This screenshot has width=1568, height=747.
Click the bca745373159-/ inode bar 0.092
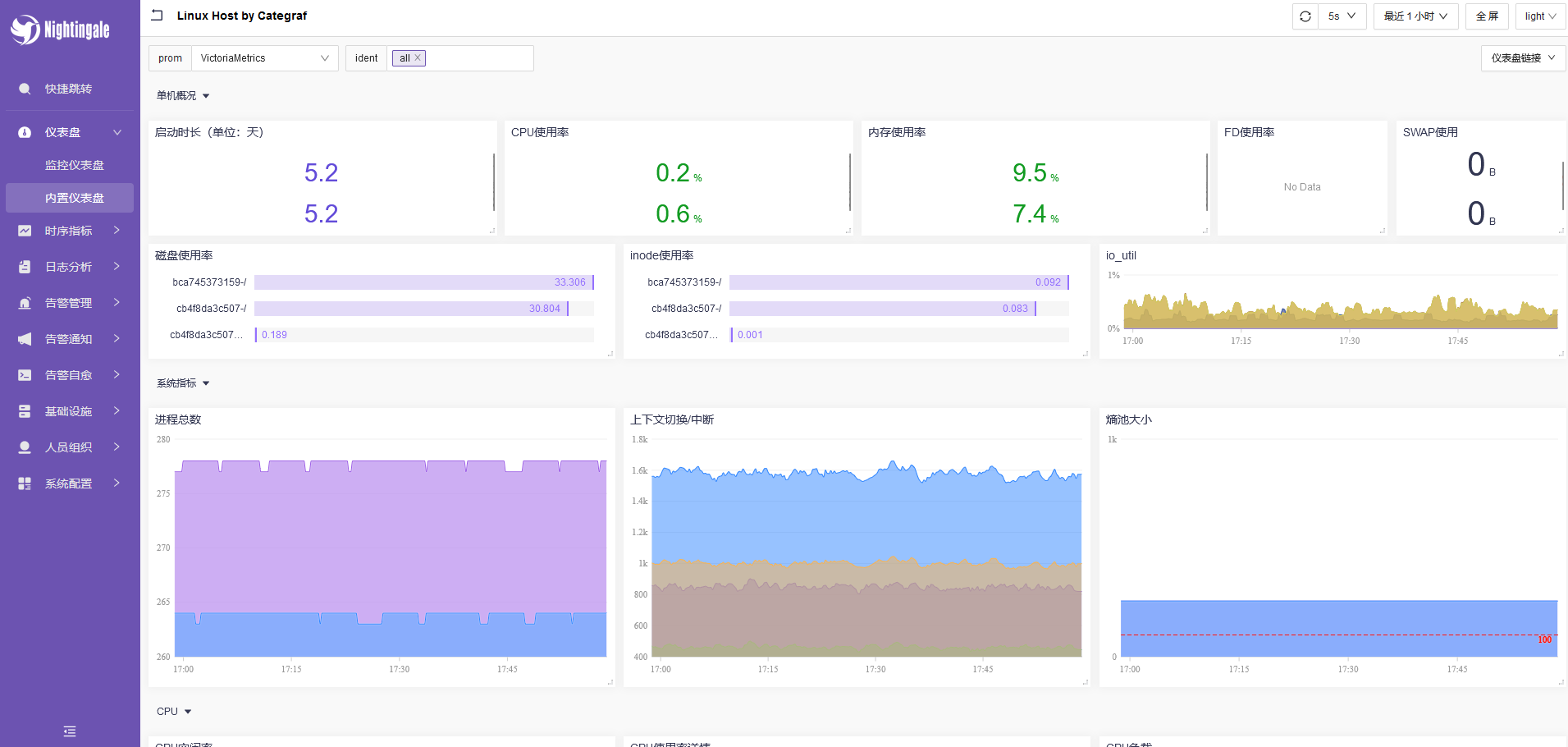pos(898,282)
